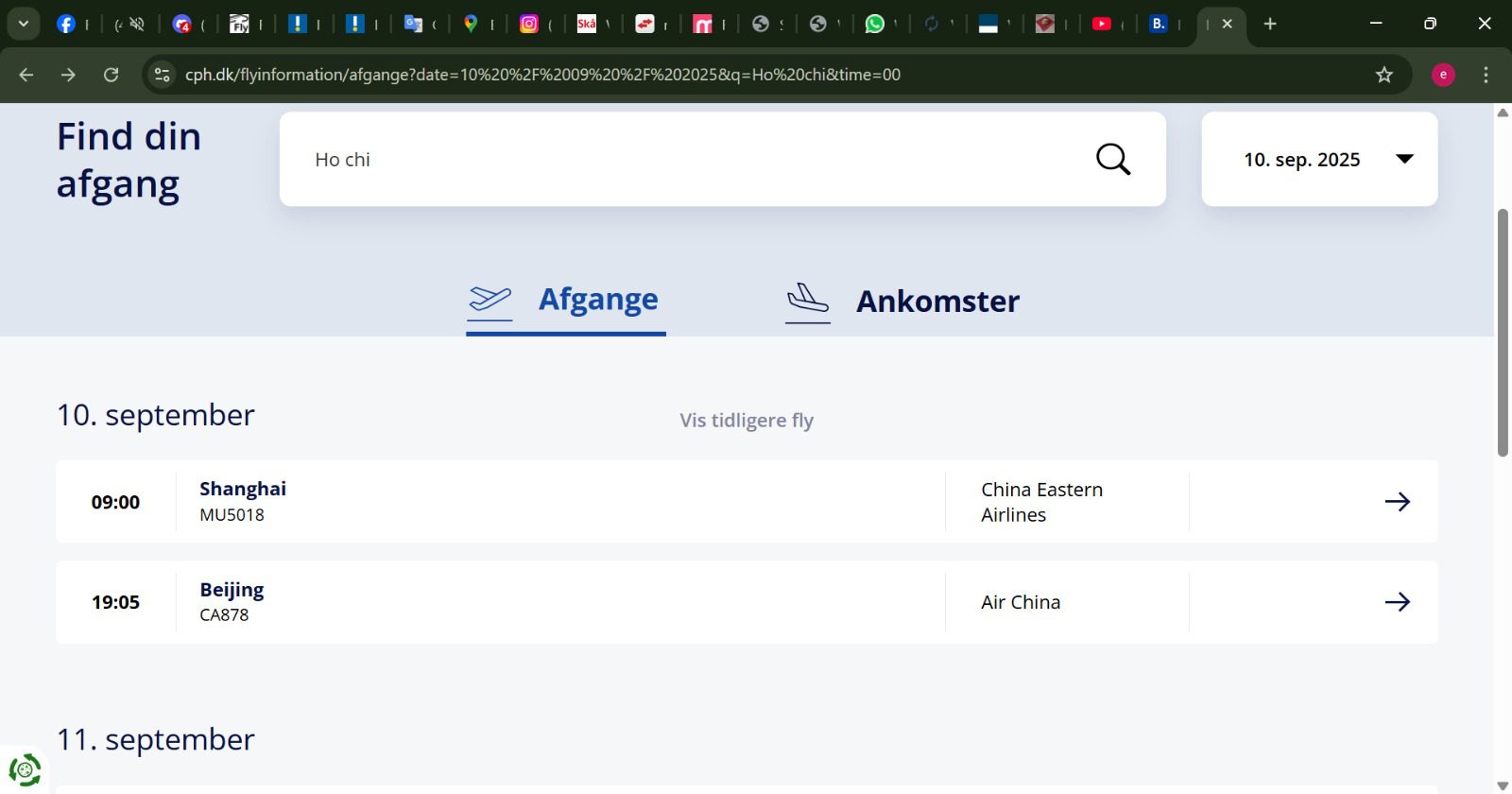Switch to the Facebook tab
This screenshot has height=794, width=1512.
click(66, 24)
